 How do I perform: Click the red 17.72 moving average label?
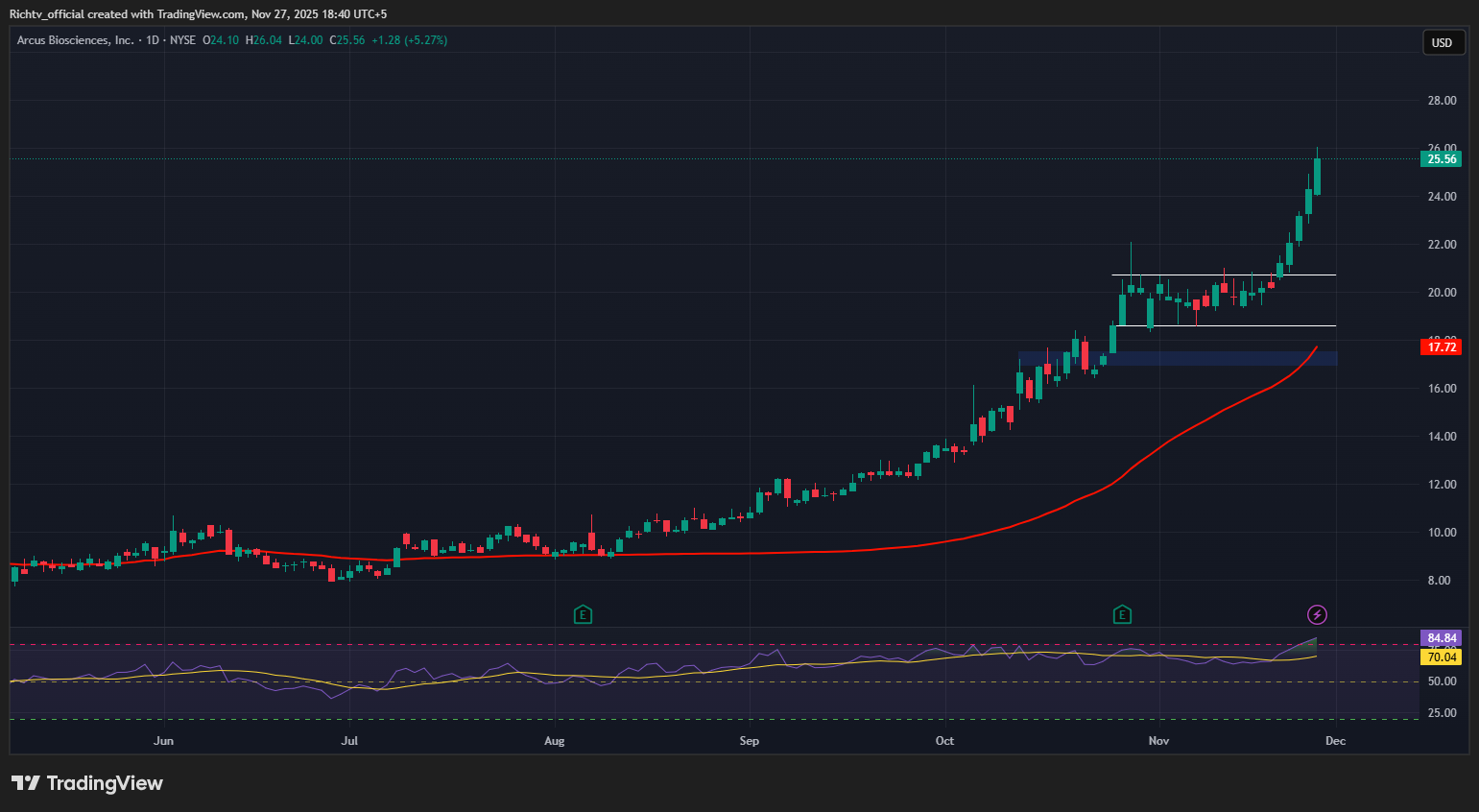tap(1441, 347)
